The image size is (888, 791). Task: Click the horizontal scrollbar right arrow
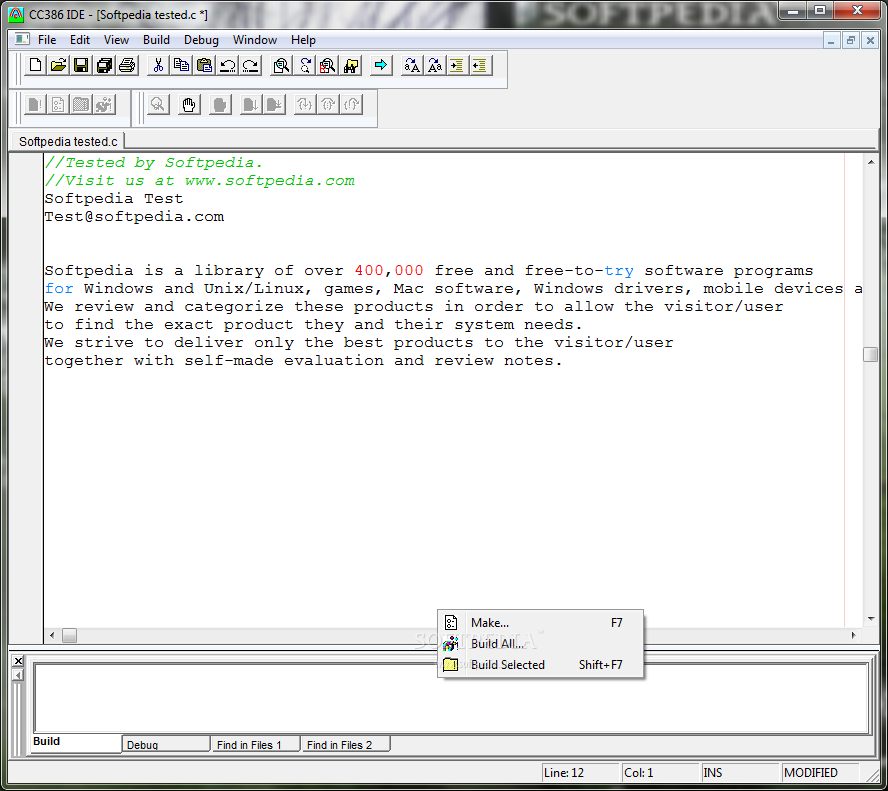point(853,635)
